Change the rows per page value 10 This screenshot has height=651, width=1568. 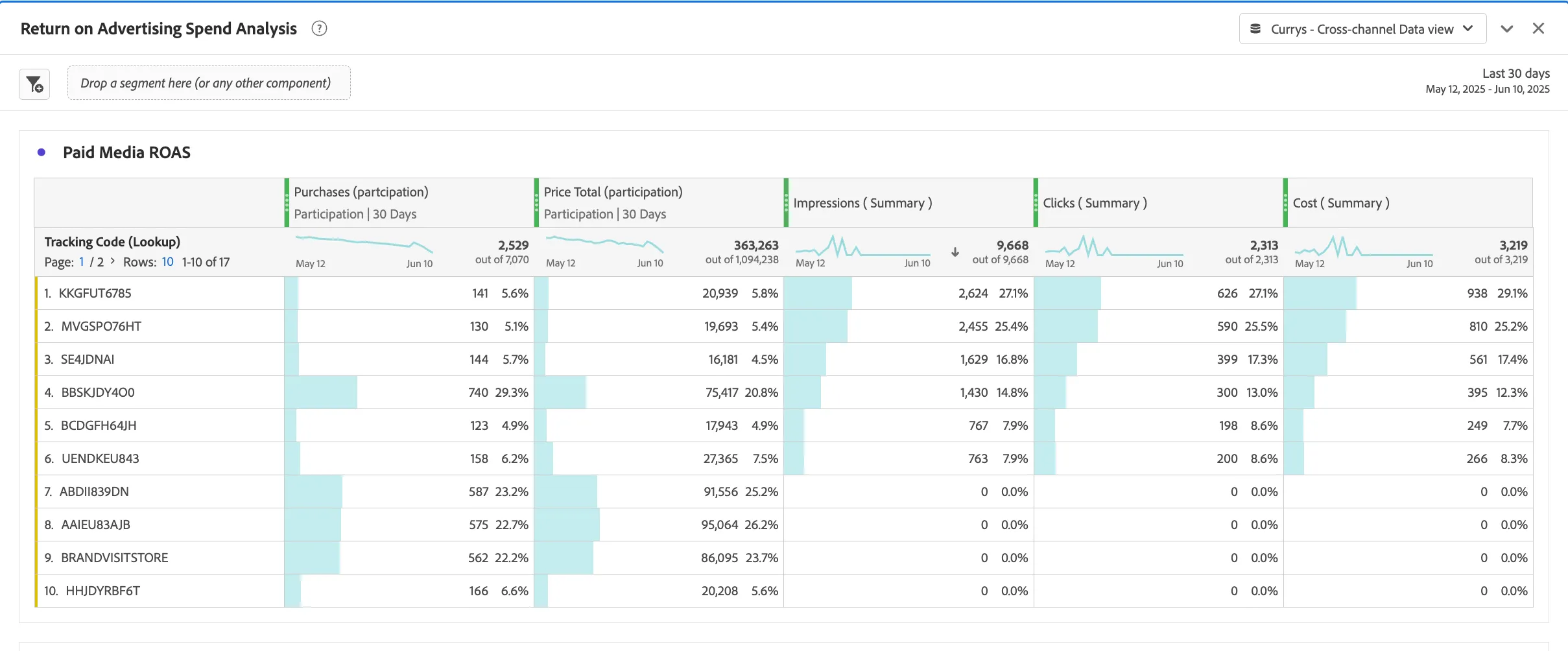(167, 262)
